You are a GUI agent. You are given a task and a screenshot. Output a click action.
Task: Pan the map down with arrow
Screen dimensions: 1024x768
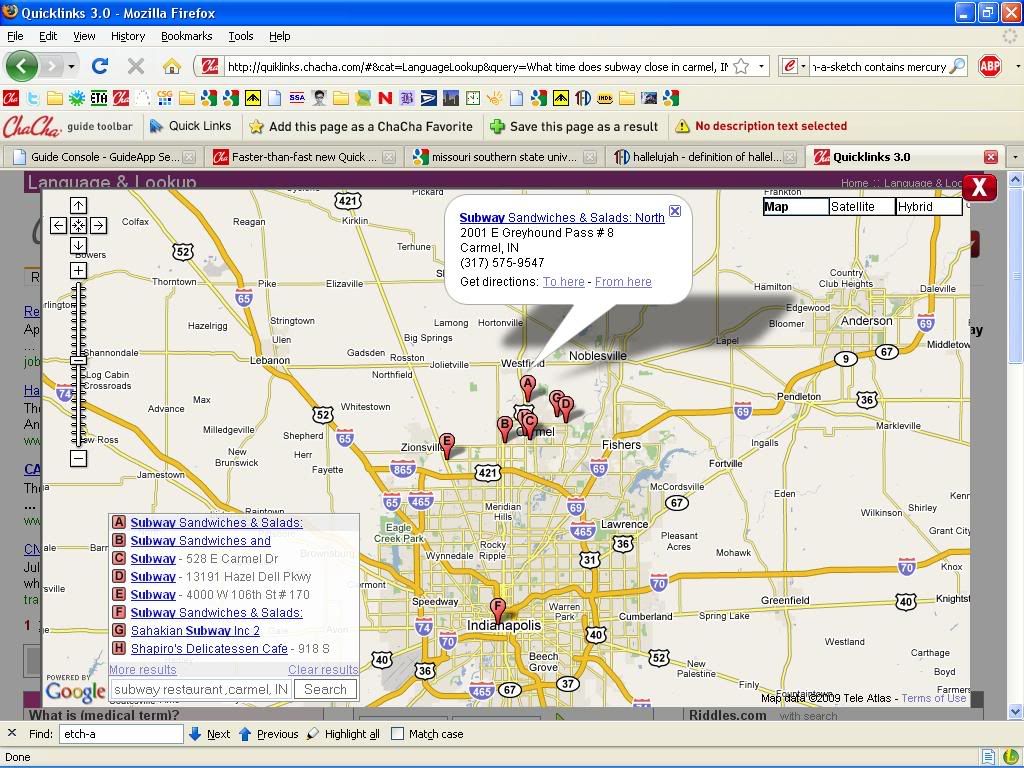click(x=78, y=246)
